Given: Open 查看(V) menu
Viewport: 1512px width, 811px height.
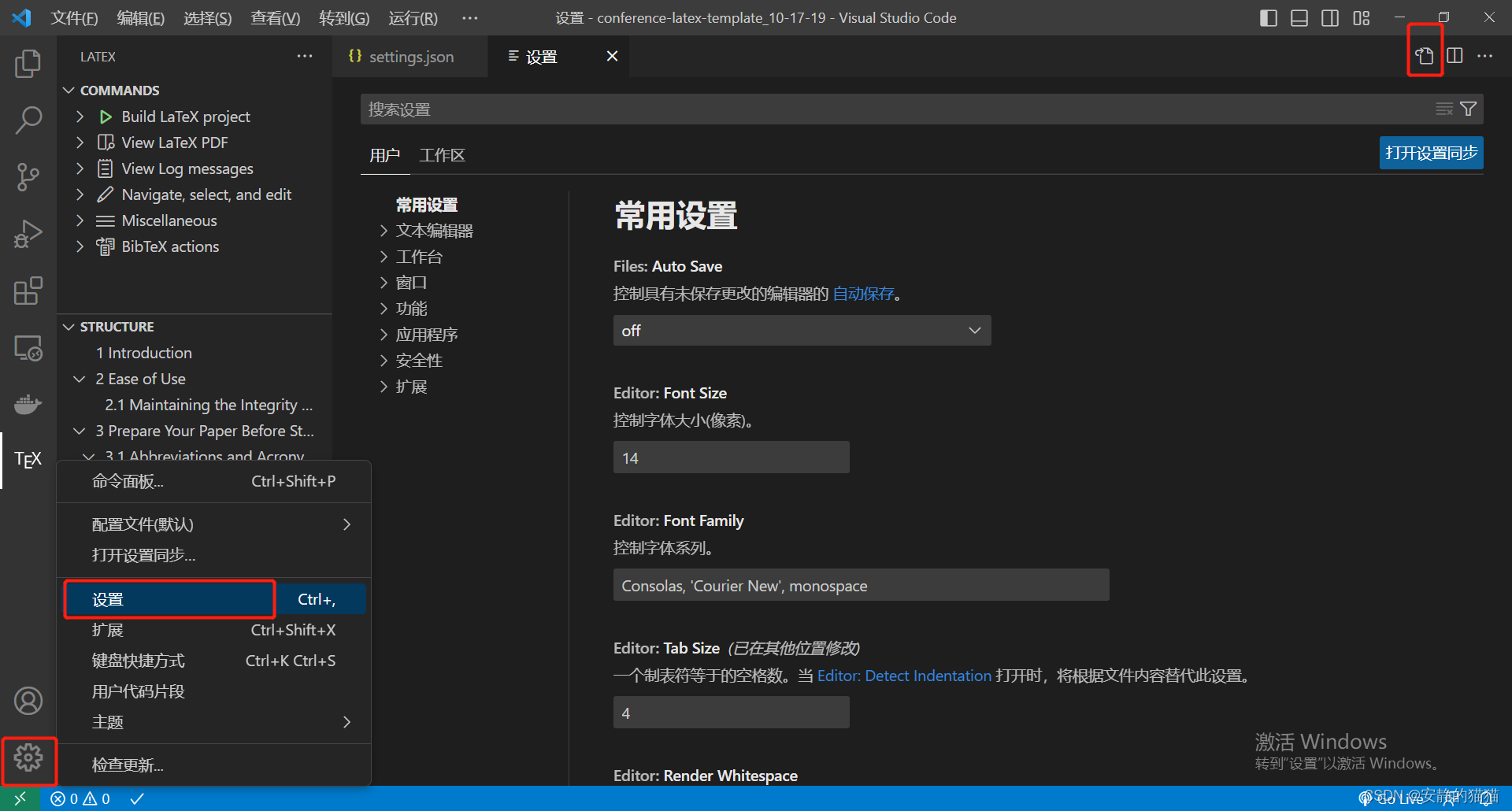Looking at the screenshot, I should coord(275,18).
